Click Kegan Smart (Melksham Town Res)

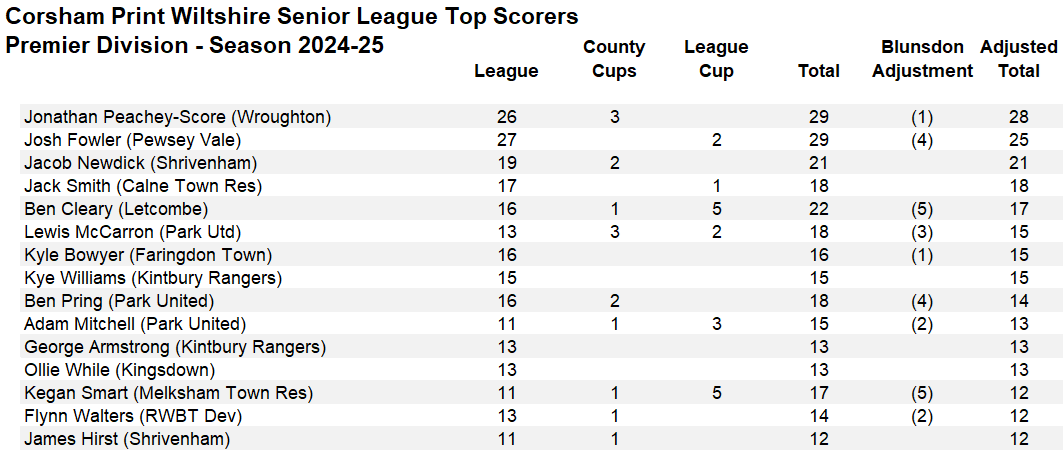(168, 393)
